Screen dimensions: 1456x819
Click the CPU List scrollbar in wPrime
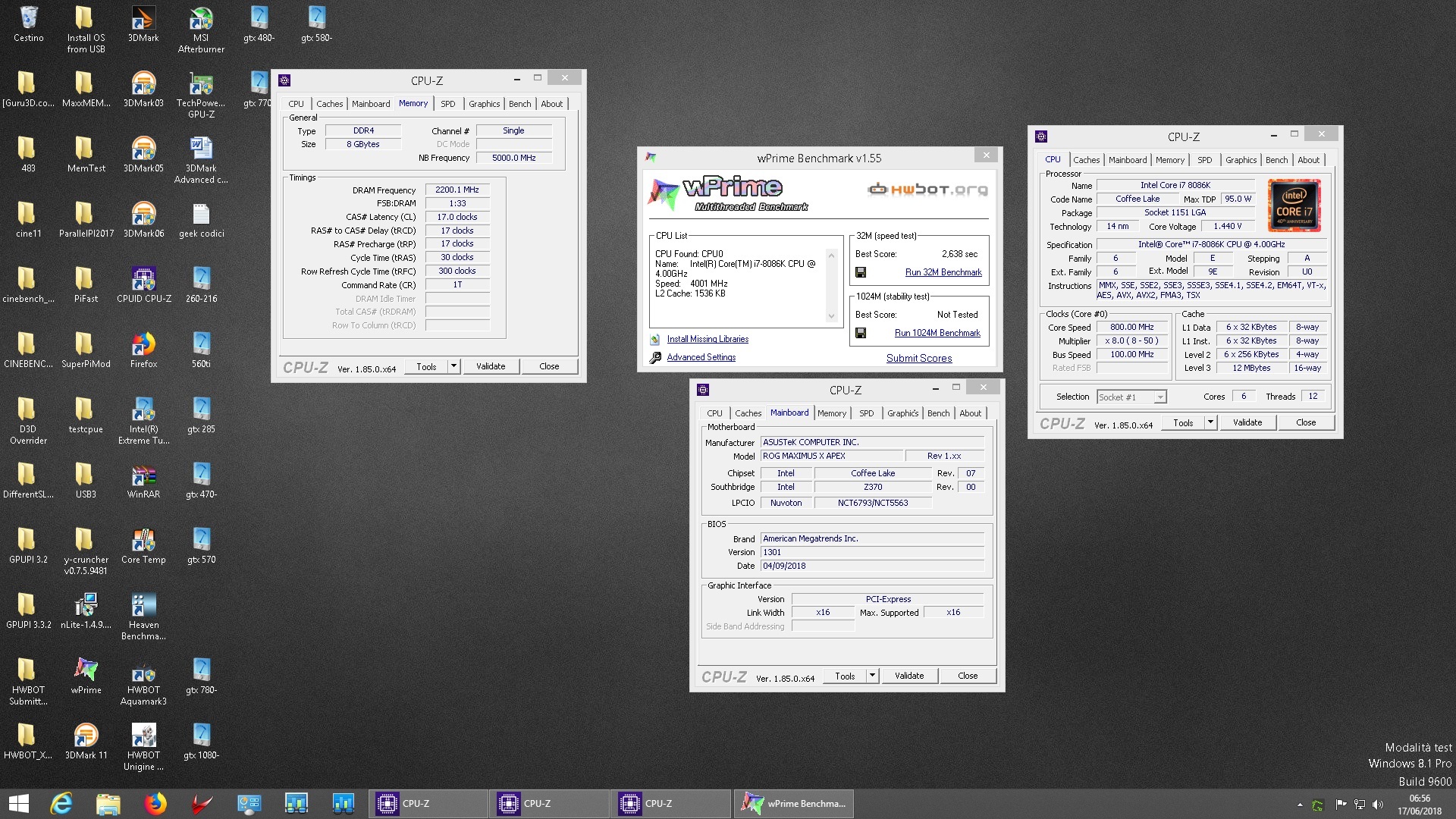pyautogui.click(x=831, y=286)
